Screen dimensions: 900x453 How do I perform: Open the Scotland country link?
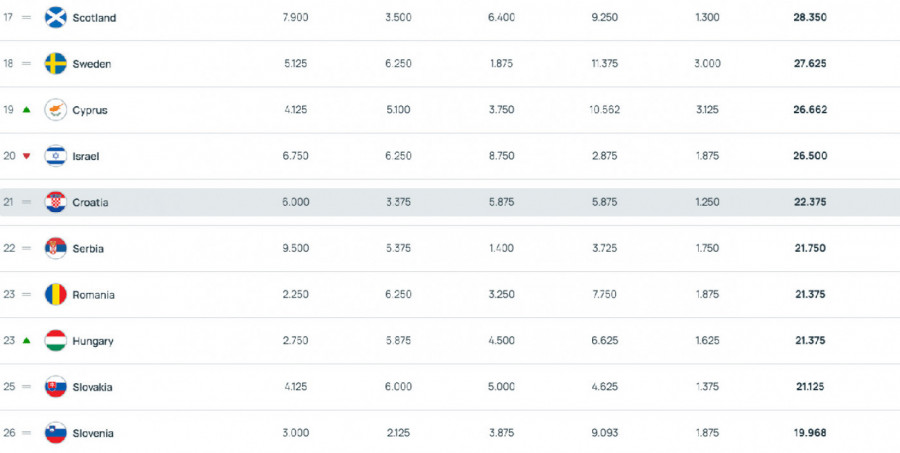pos(94,18)
